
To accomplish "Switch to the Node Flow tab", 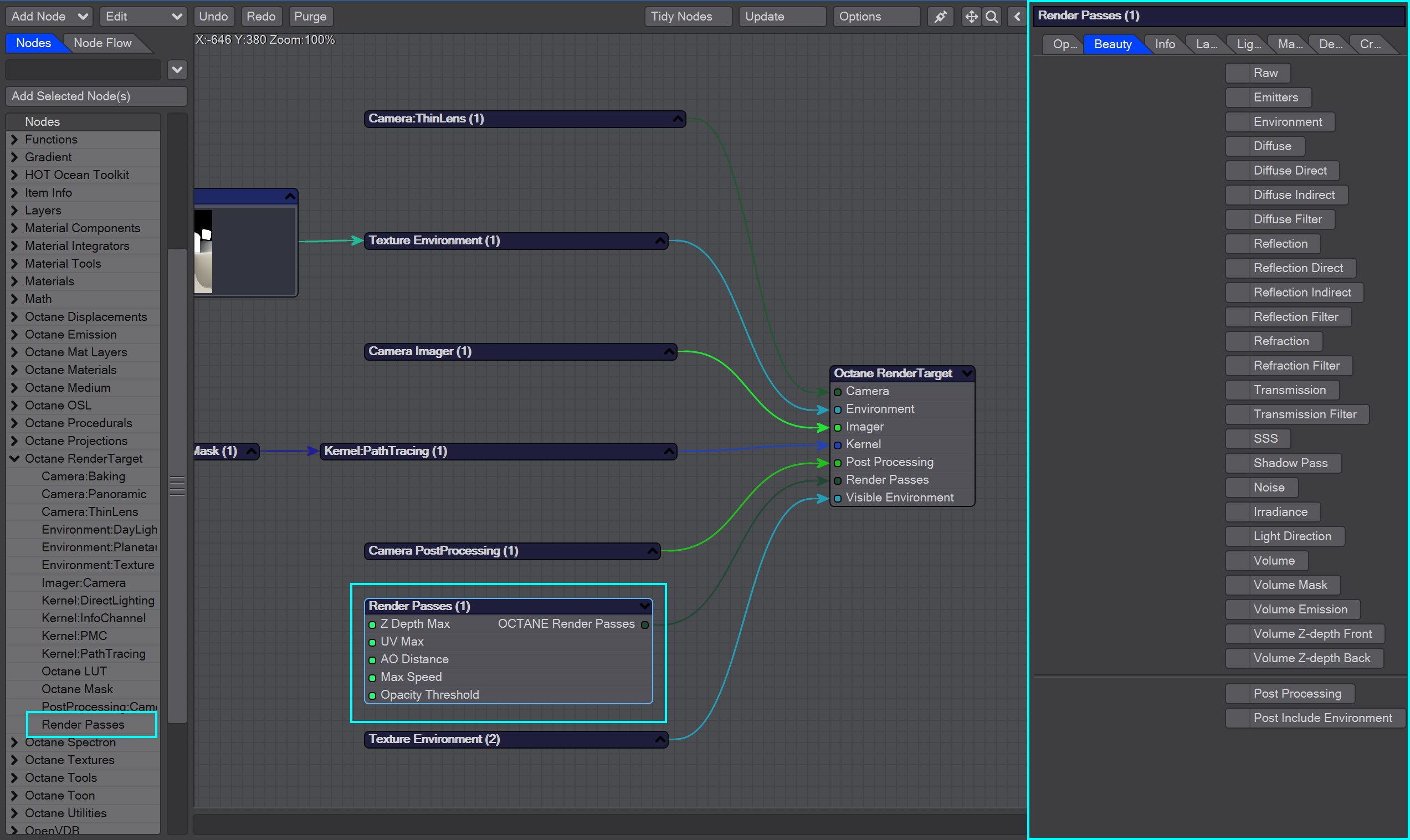I will coord(102,43).
